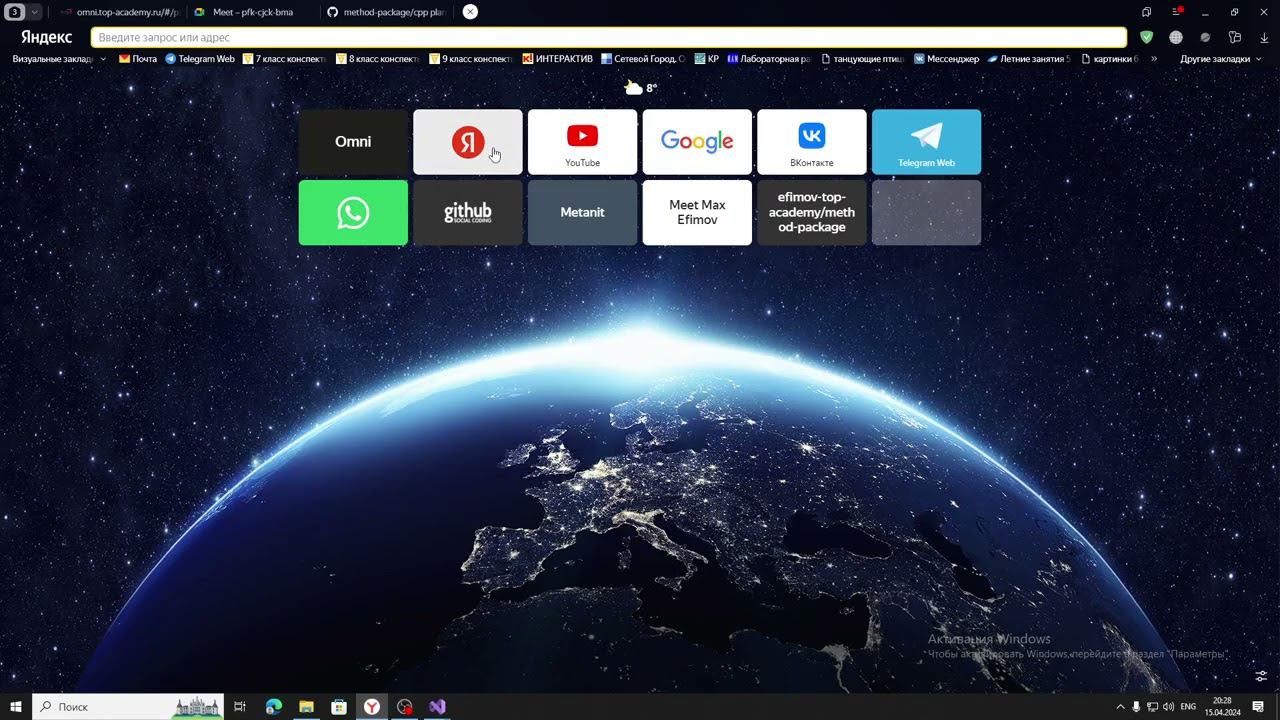
Task: Click the green AdGuard shield icon
Action: [1147, 37]
